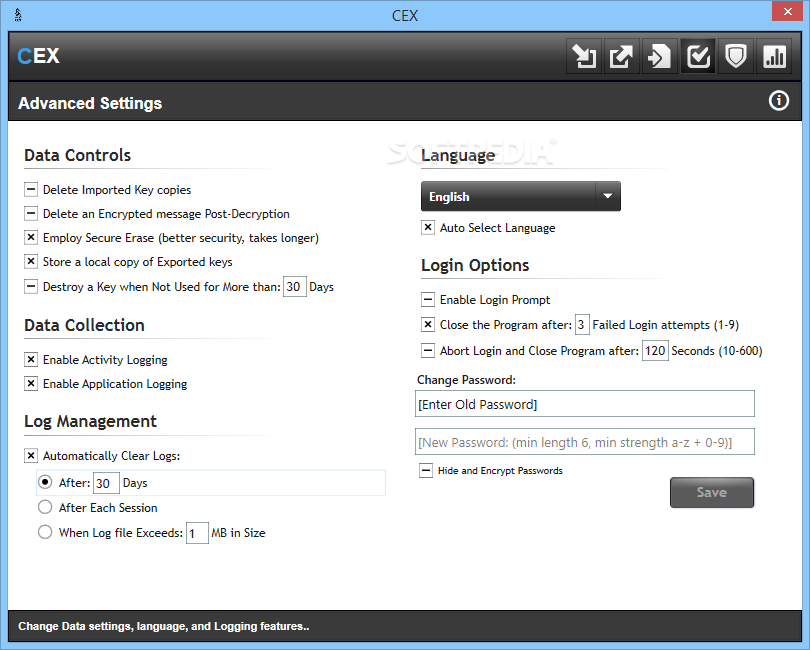Viewport: 810px width, 650px height.
Task: Open the English language dropdown
Action: pyautogui.click(x=521, y=196)
